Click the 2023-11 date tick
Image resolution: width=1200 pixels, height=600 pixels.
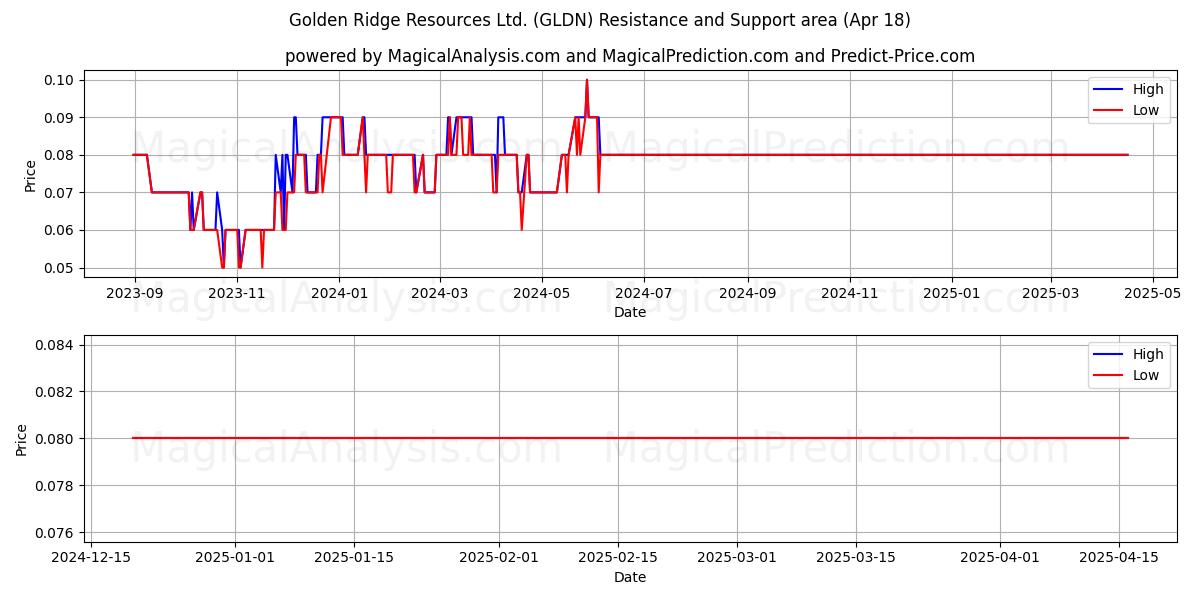point(238,293)
